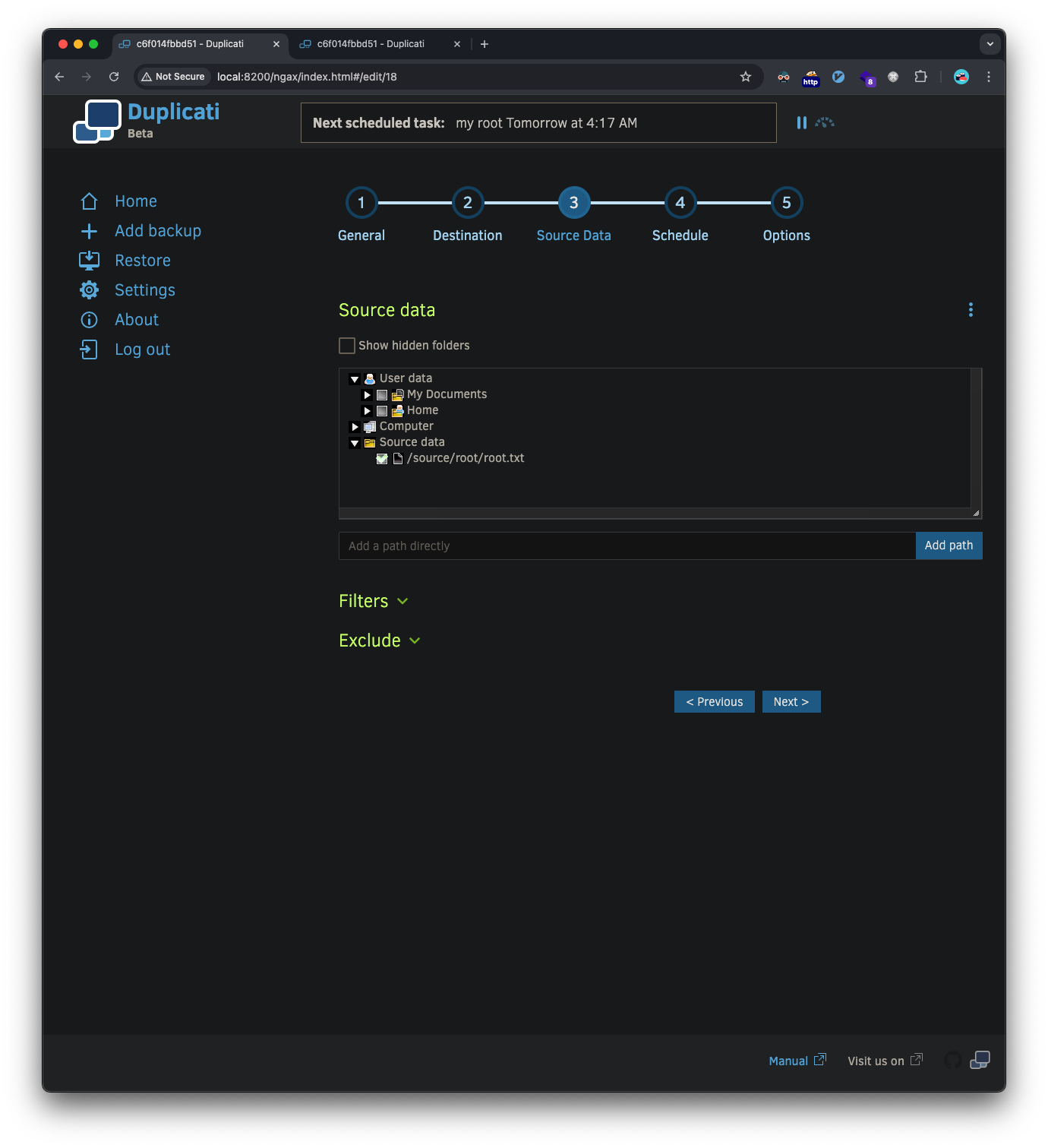This screenshot has height=1148, width=1048.
Task: Open the Manual link in the footer
Action: click(x=788, y=1061)
